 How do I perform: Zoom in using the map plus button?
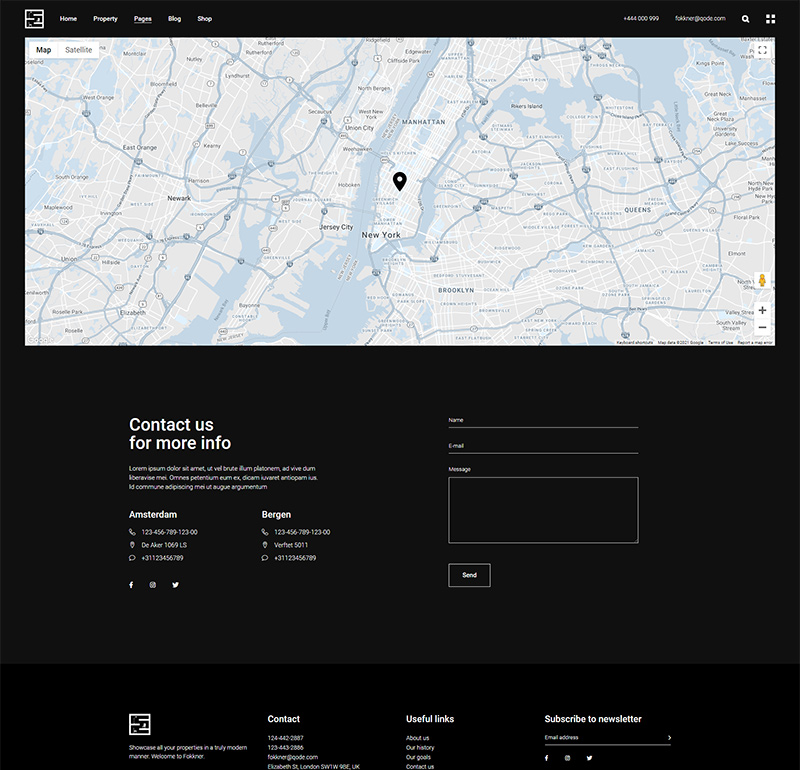[x=762, y=310]
